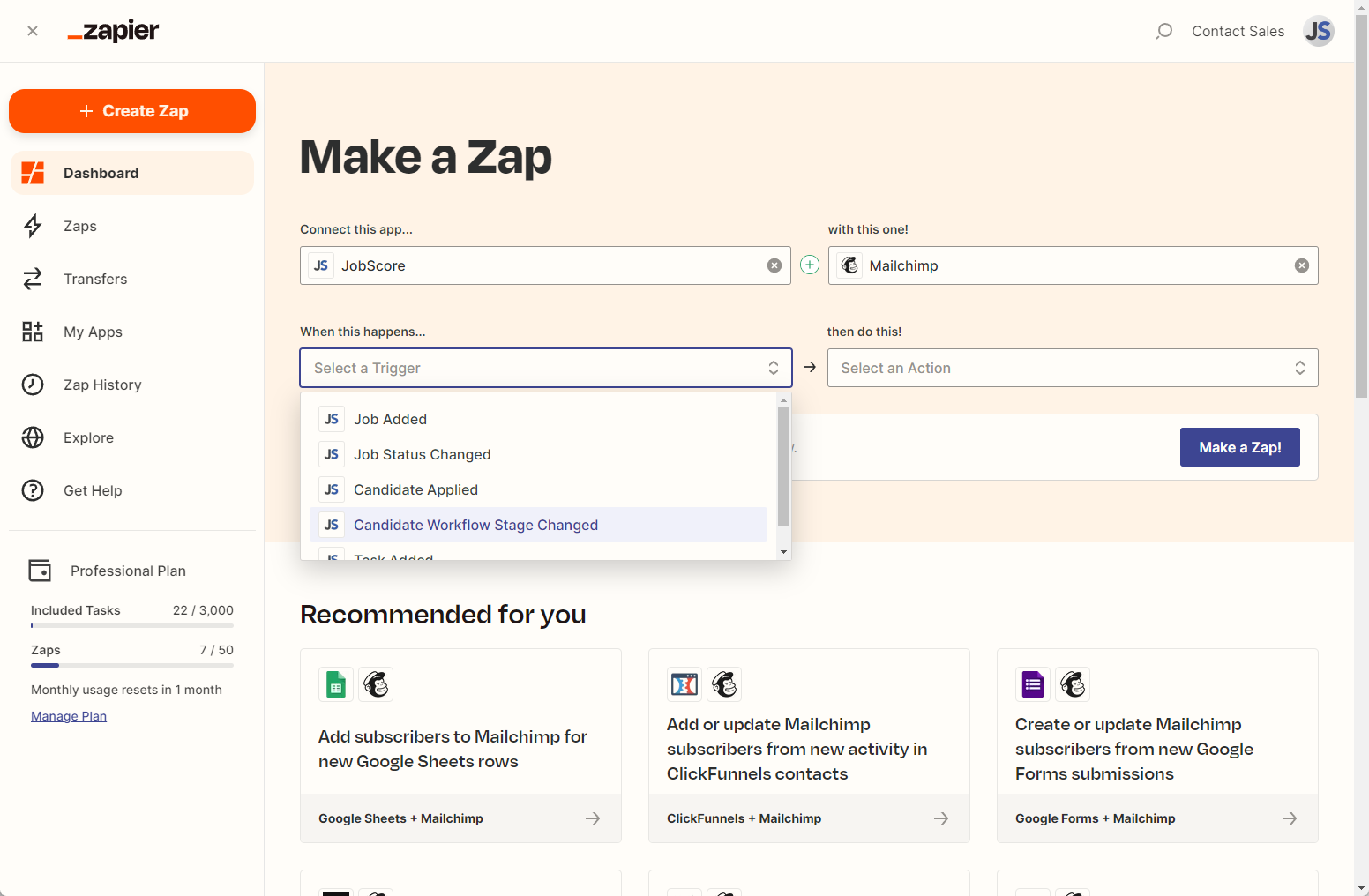Screen dimensions: 1369x896
Task: Click the trigger list scrollbar thumb
Action: pyautogui.click(x=783, y=467)
